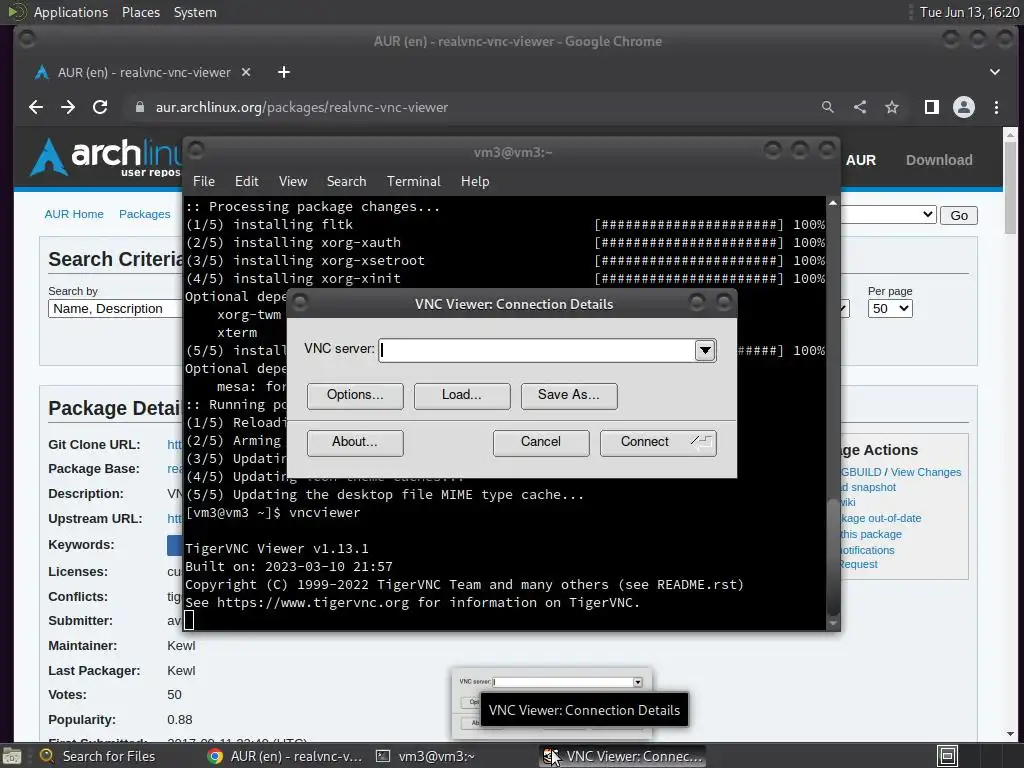Click the Search for Files taskbar entry
Screen dimensions: 1024x768
[98, 756]
